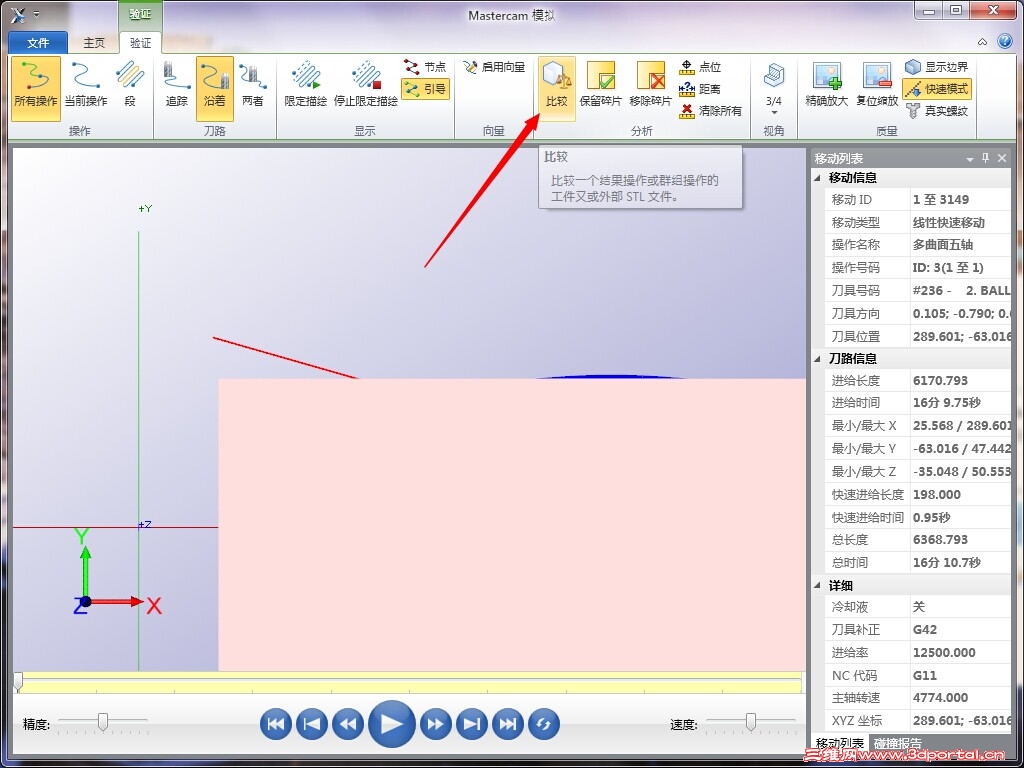This screenshot has height=768, width=1024.
Task: Click the 清除所有 clear all icon
Action: point(710,110)
